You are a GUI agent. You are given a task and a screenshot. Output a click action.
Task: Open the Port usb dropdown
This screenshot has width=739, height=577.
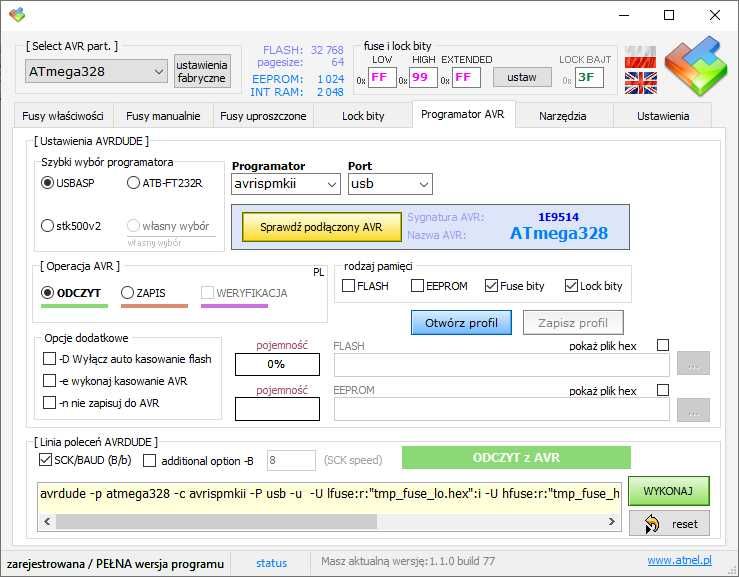[x=390, y=184]
